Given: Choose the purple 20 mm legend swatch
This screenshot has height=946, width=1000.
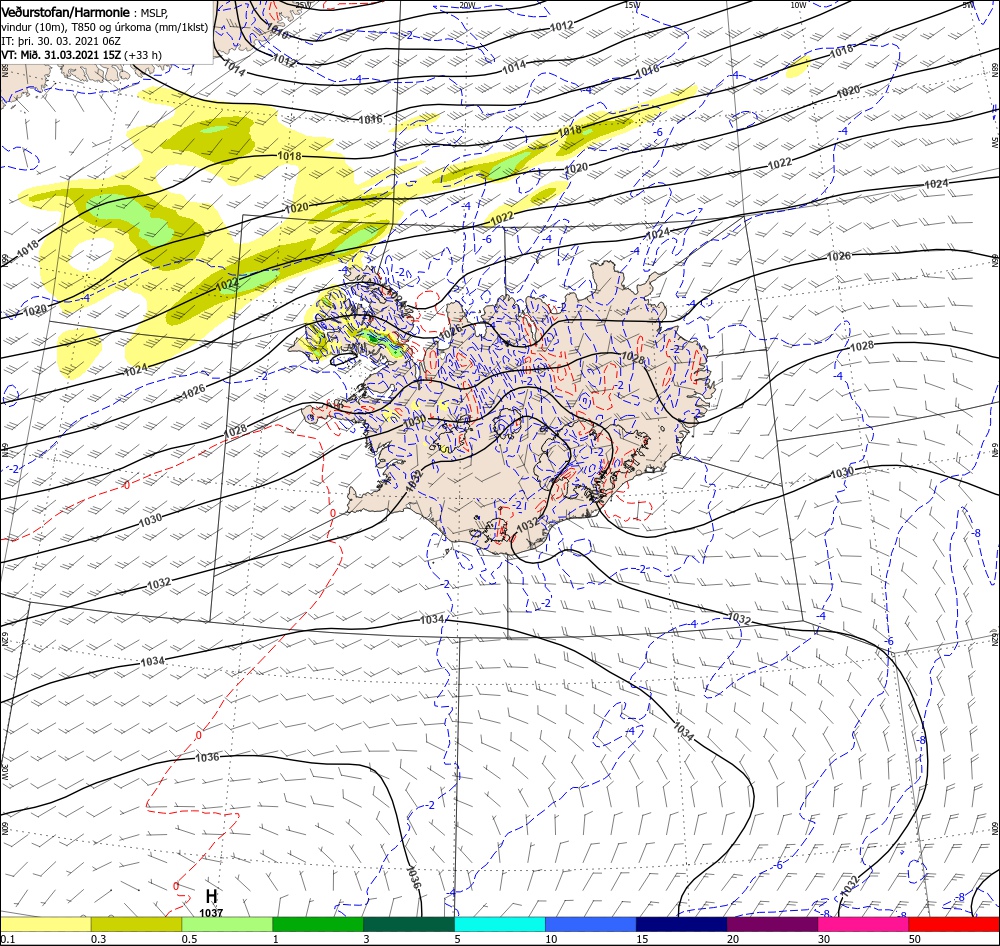Looking at the screenshot, I should (772, 924).
